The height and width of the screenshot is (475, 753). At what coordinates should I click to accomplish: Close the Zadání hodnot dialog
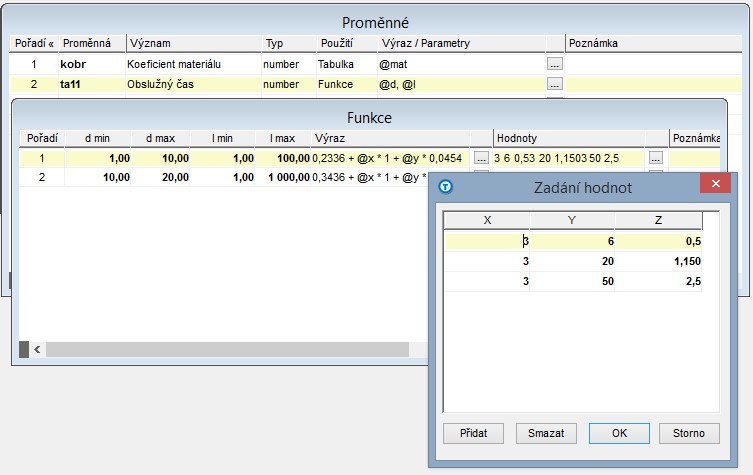tap(716, 183)
